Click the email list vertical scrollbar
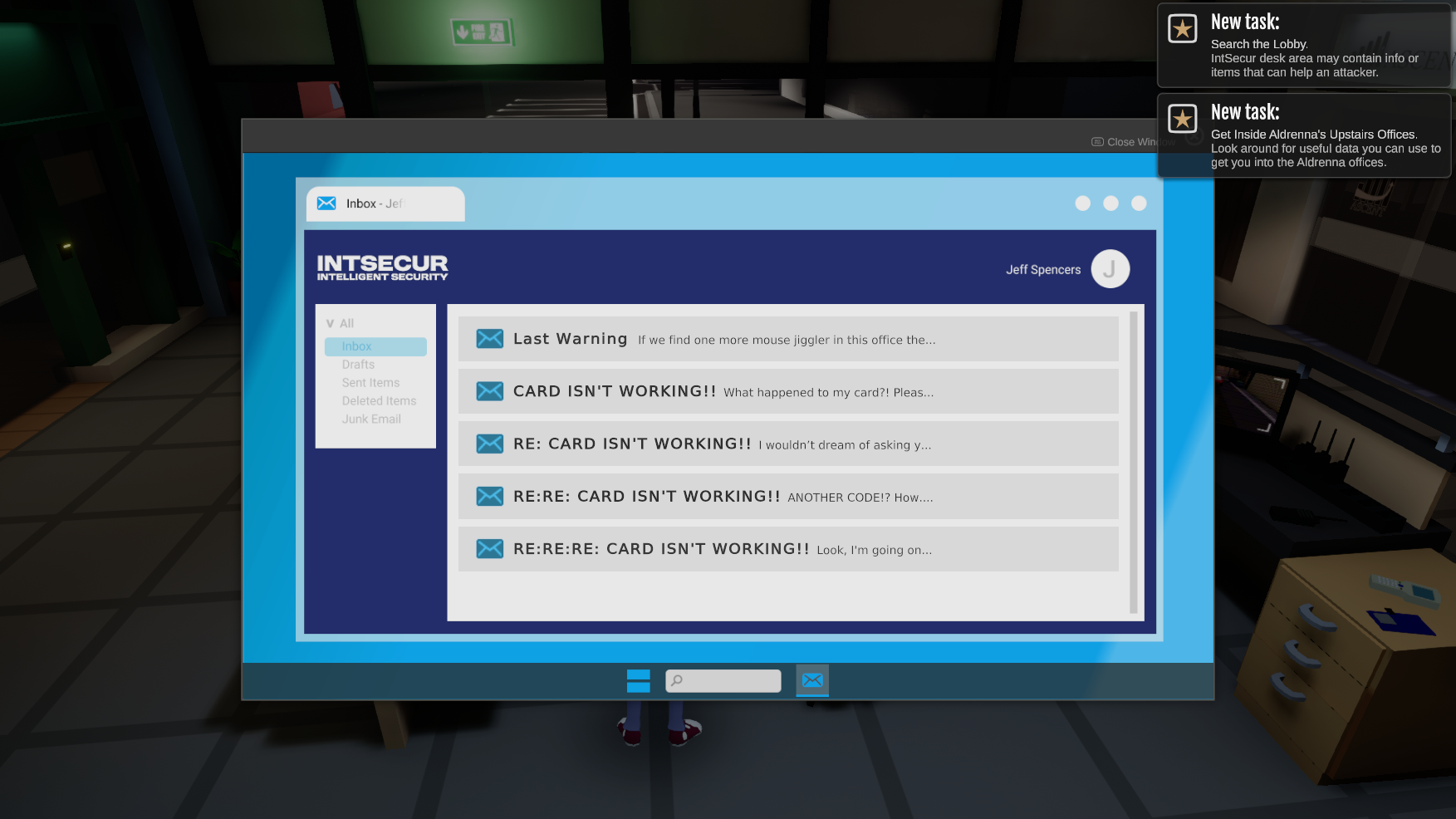 [x=1133, y=462]
